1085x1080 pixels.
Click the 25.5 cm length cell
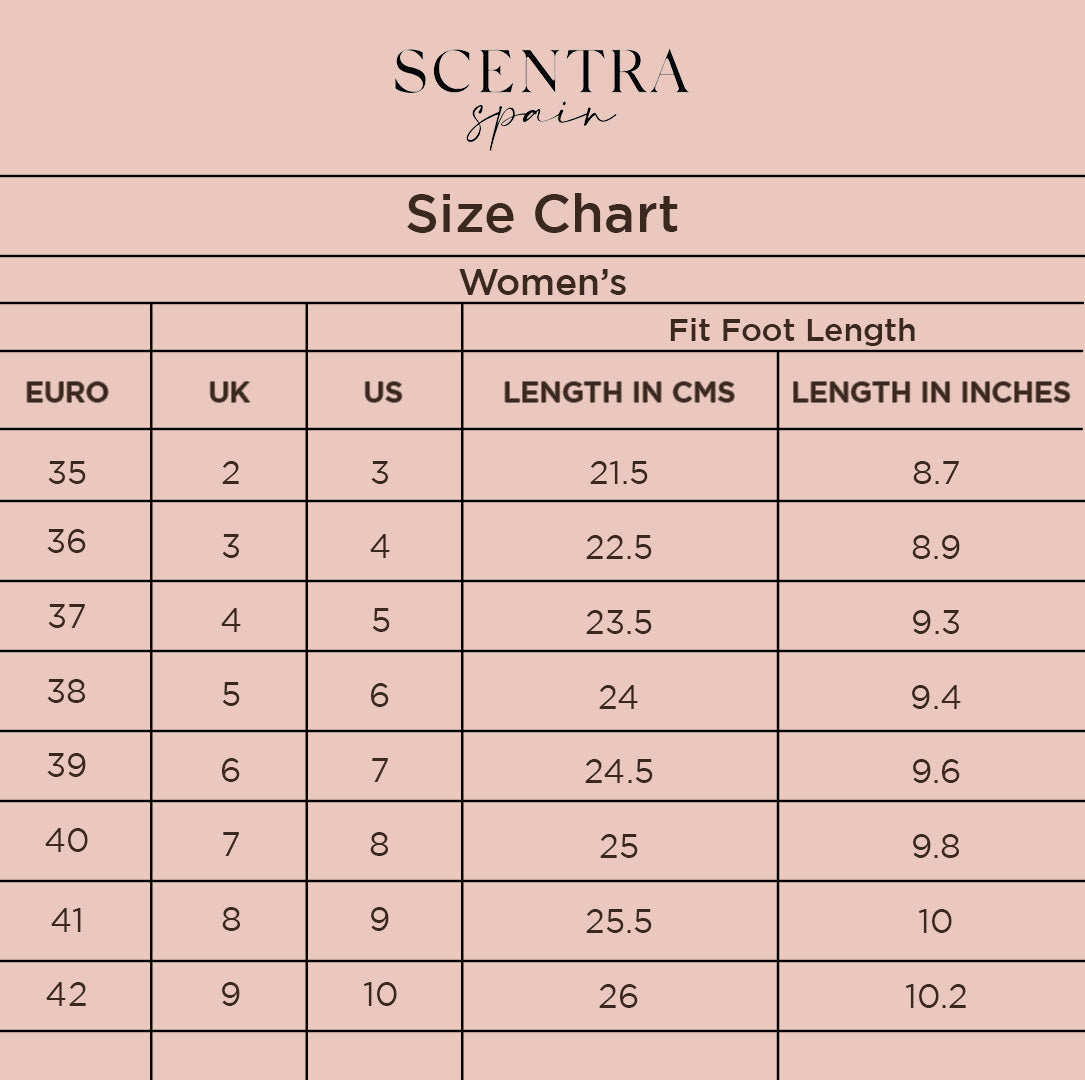click(619, 921)
